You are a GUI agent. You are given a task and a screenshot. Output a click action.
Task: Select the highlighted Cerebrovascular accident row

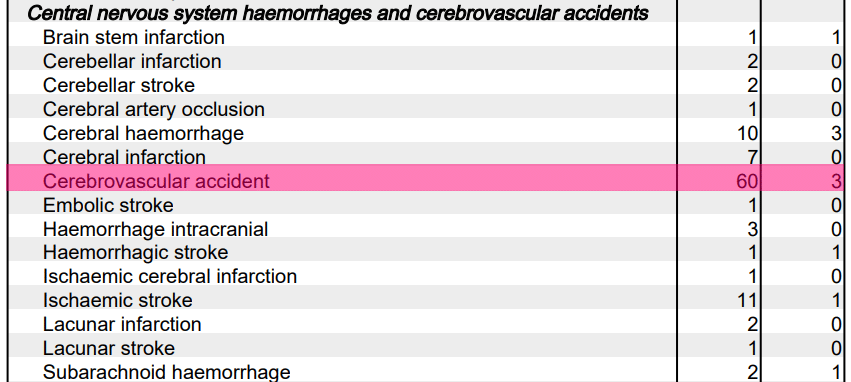coord(425,180)
